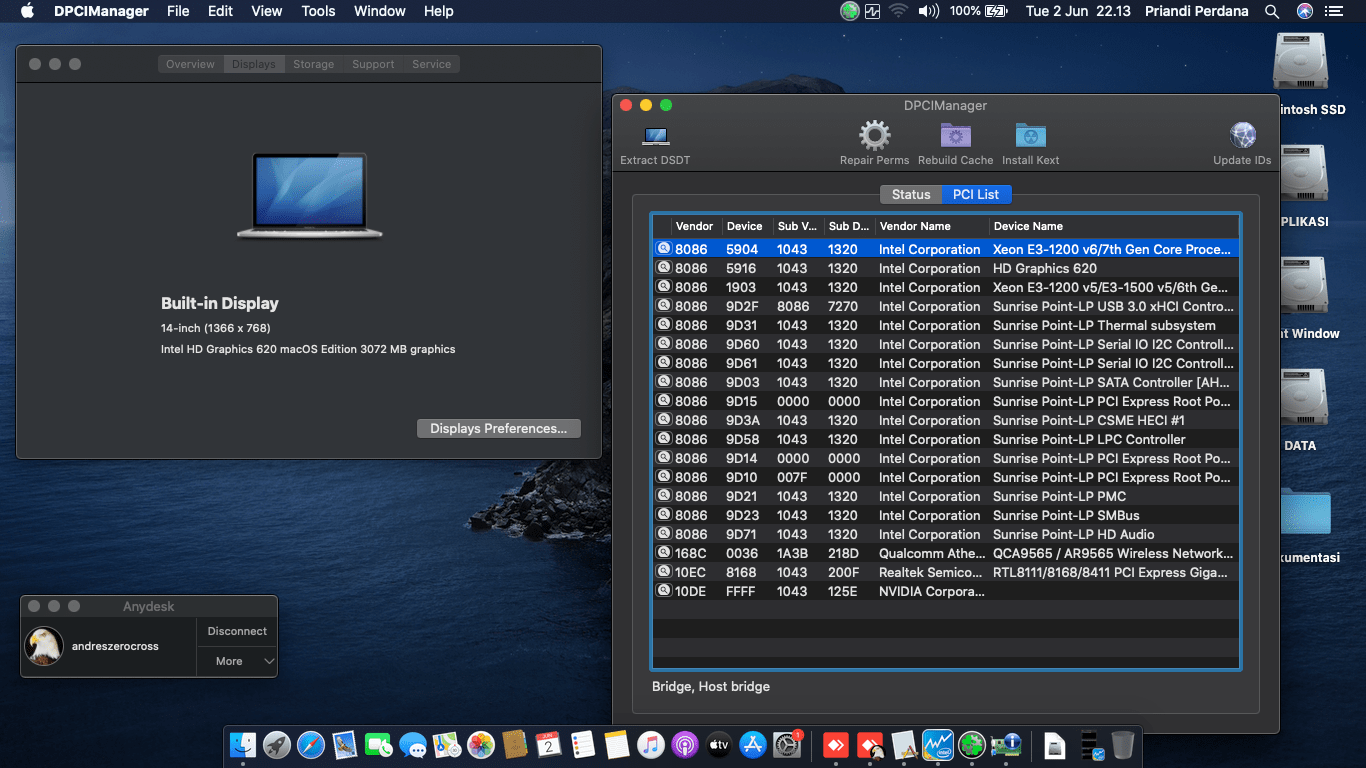This screenshot has height=768, width=1366.
Task: Select the PCI List tab
Action: 976,194
